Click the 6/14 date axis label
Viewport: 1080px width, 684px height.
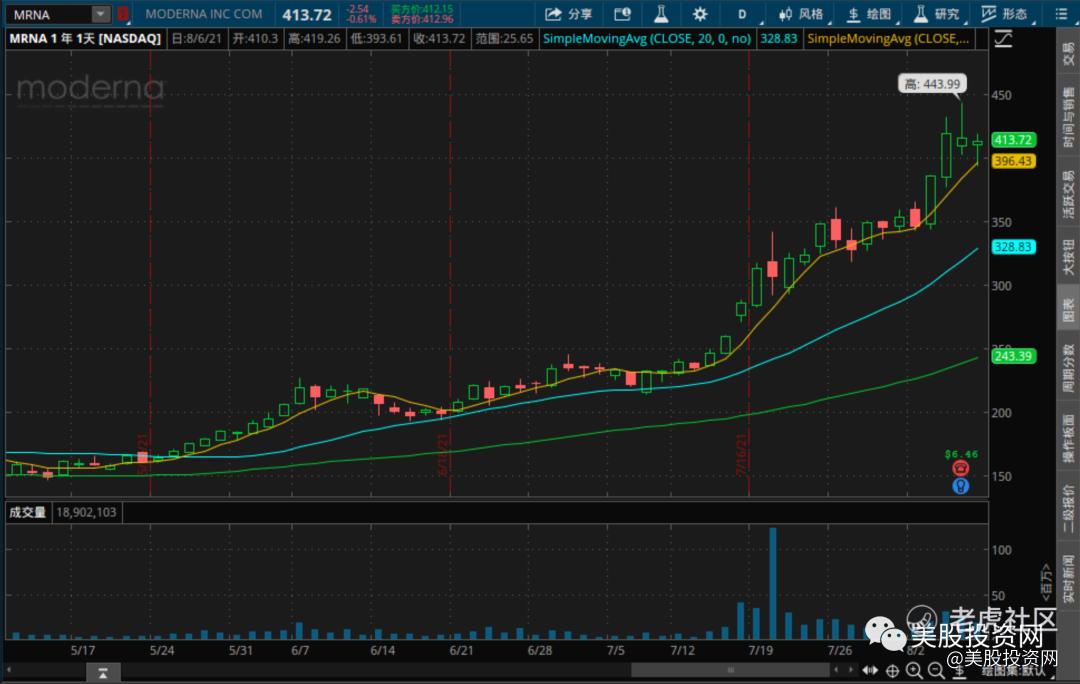pyautogui.click(x=383, y=650)
